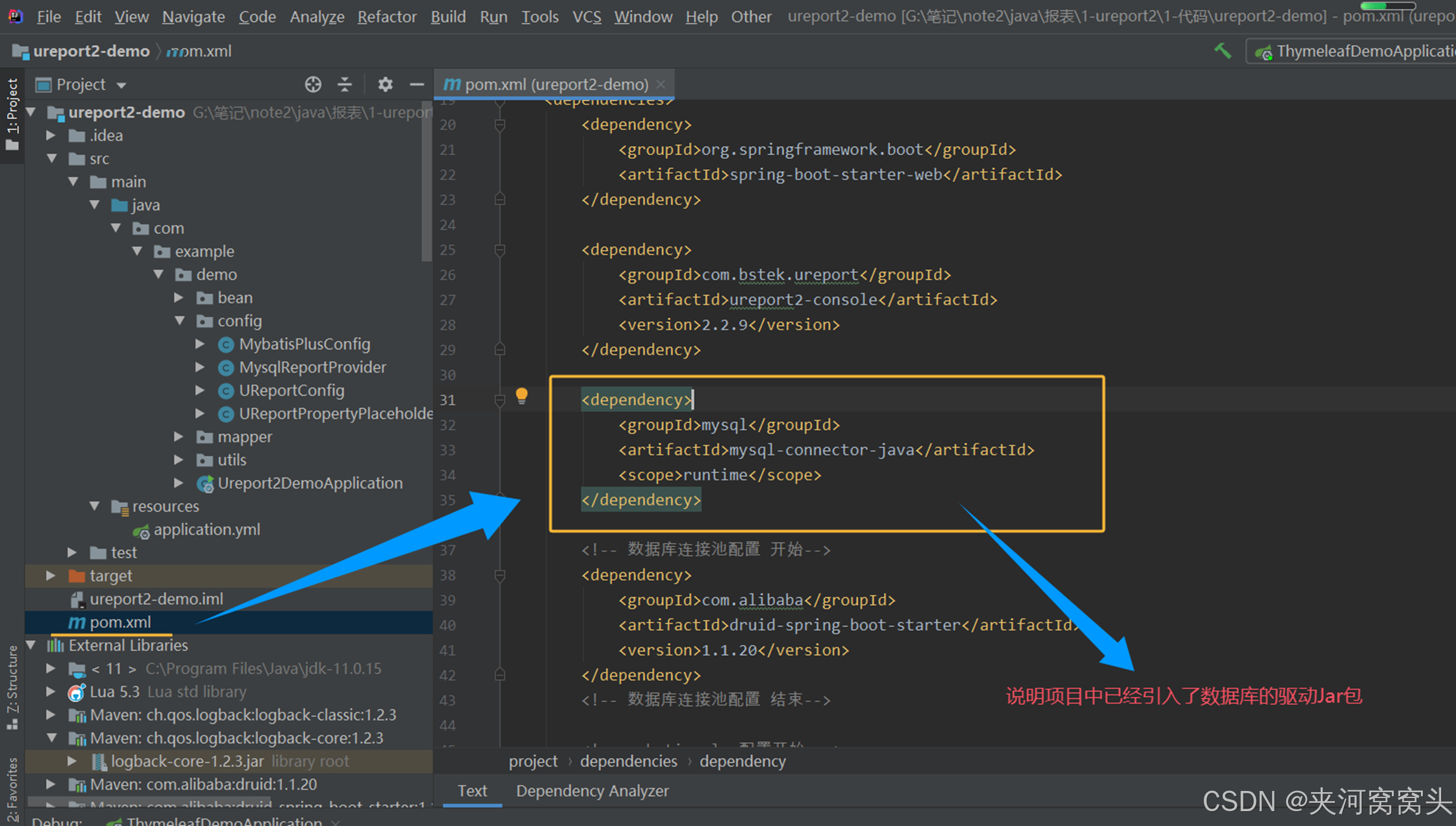This screenshot has height=826, width=1456.
Task: Toggle code fold marker at line 25
Action: click(x=500, y=250)
